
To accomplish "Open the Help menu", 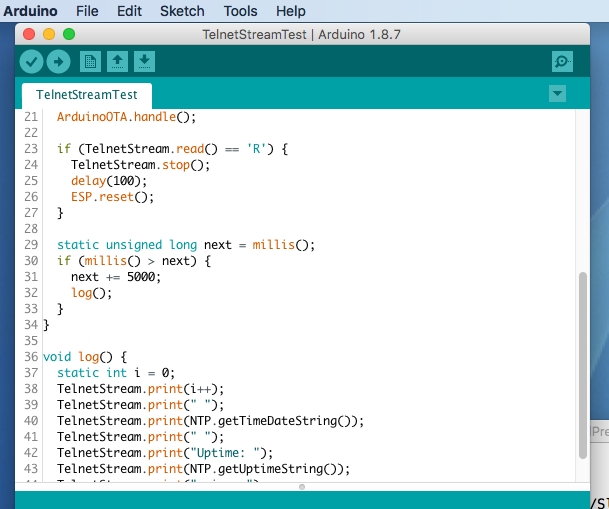I will pos(290,11).
